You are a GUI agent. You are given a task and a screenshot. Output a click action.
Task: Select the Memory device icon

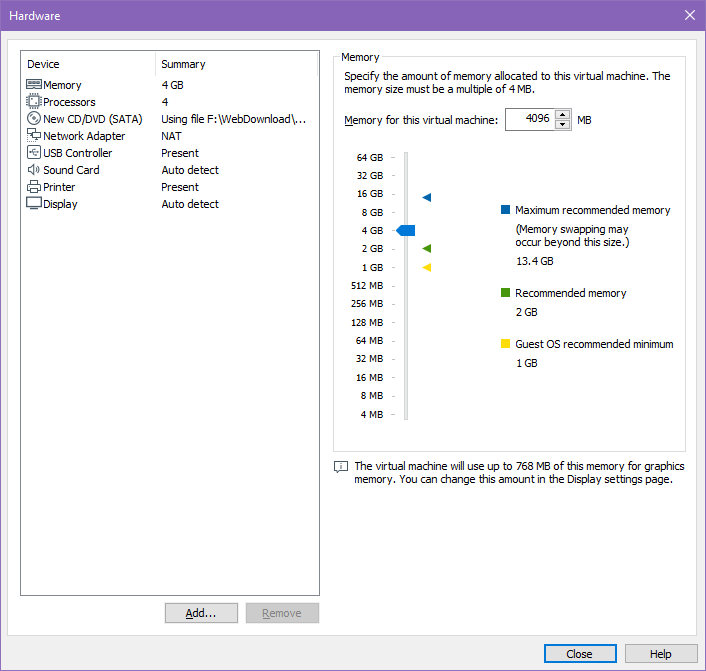pos(34,85)
